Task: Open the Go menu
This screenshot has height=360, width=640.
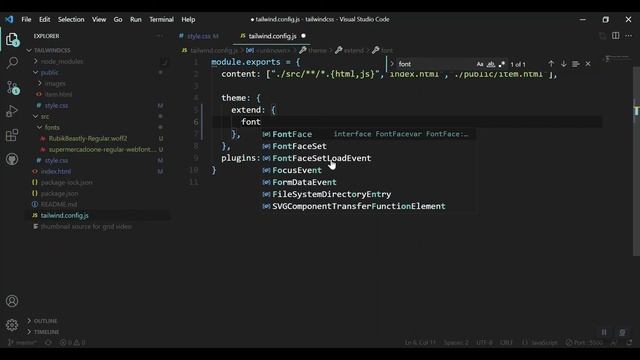Action: point(118,19)
